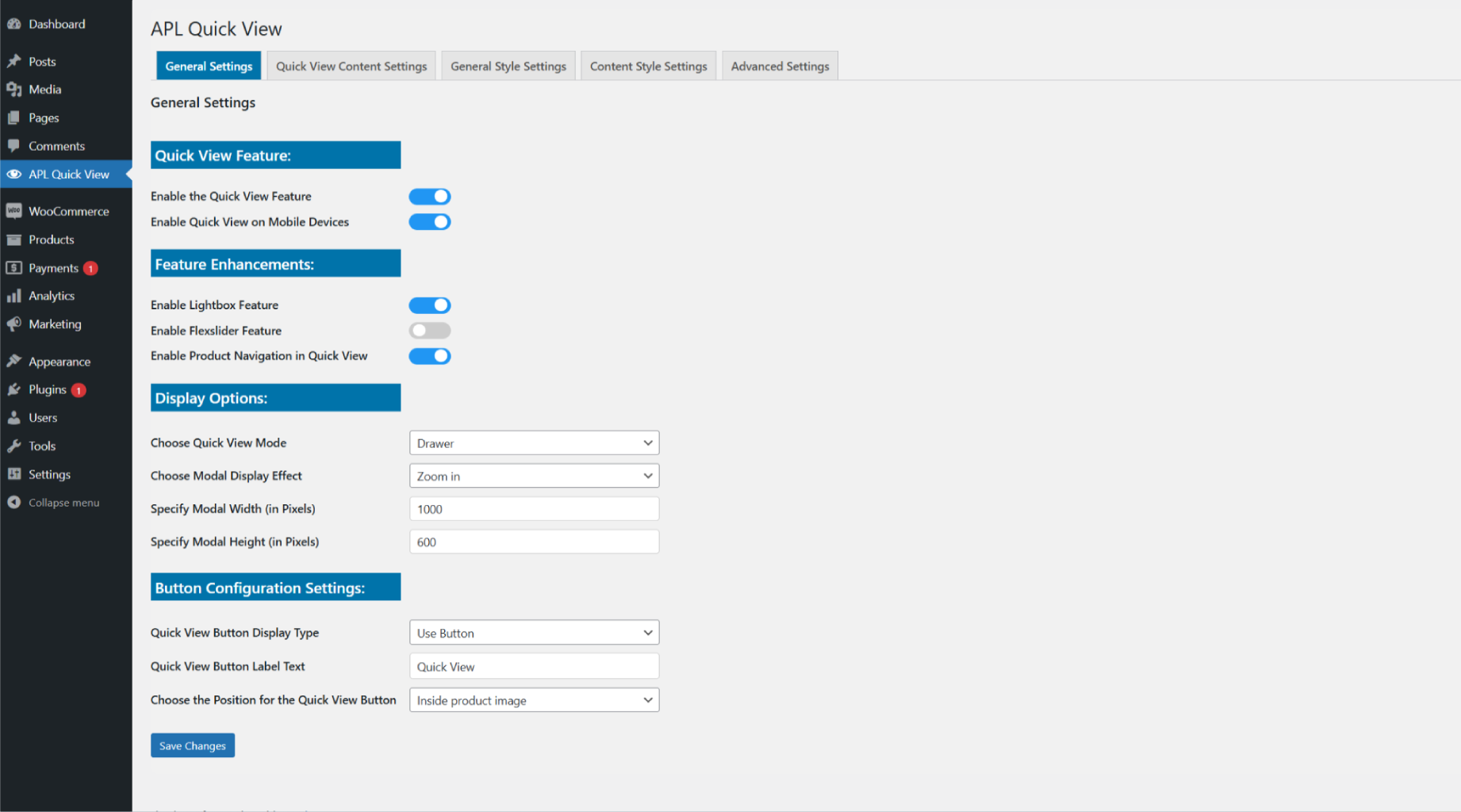Click the Save Changes button
Viewport: 1461px width, 812px height.
coord(193,745)
